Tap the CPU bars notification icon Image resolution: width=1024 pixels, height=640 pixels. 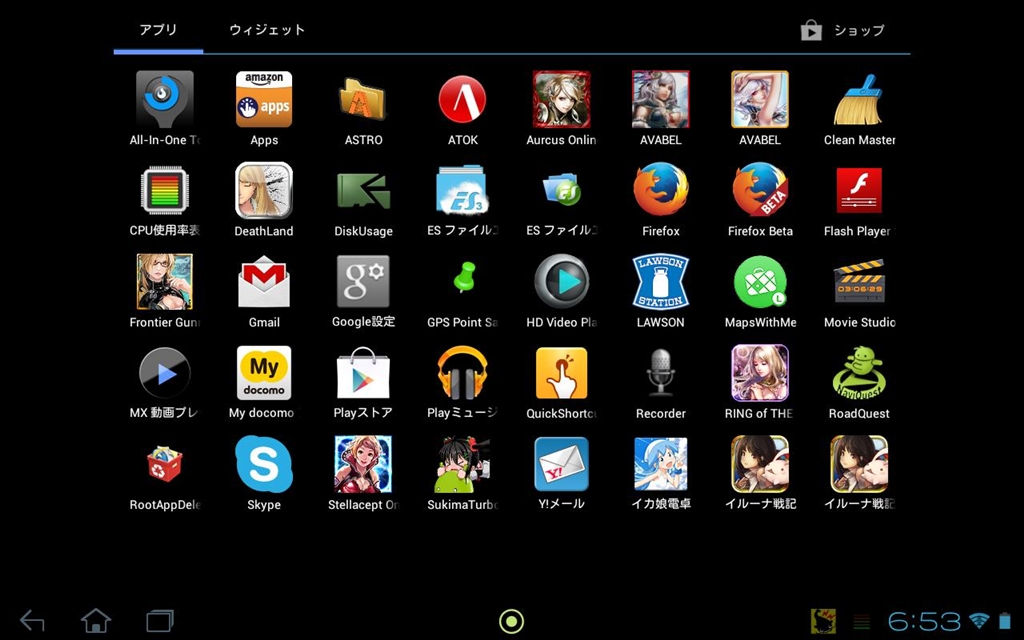click(x=862, y=621)
